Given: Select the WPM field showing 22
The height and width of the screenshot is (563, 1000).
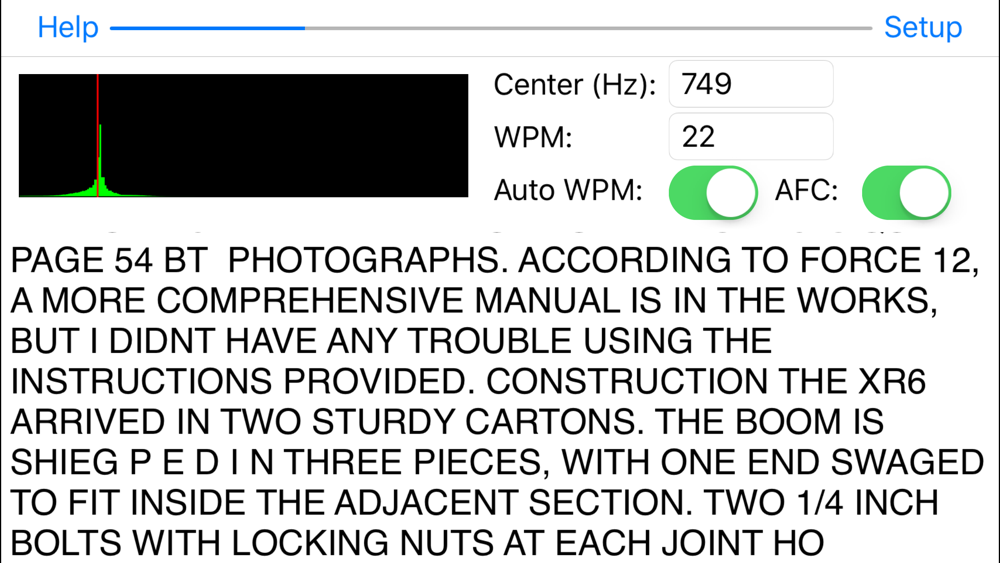Looking at the screenshot, I should (x=751, y=136).
